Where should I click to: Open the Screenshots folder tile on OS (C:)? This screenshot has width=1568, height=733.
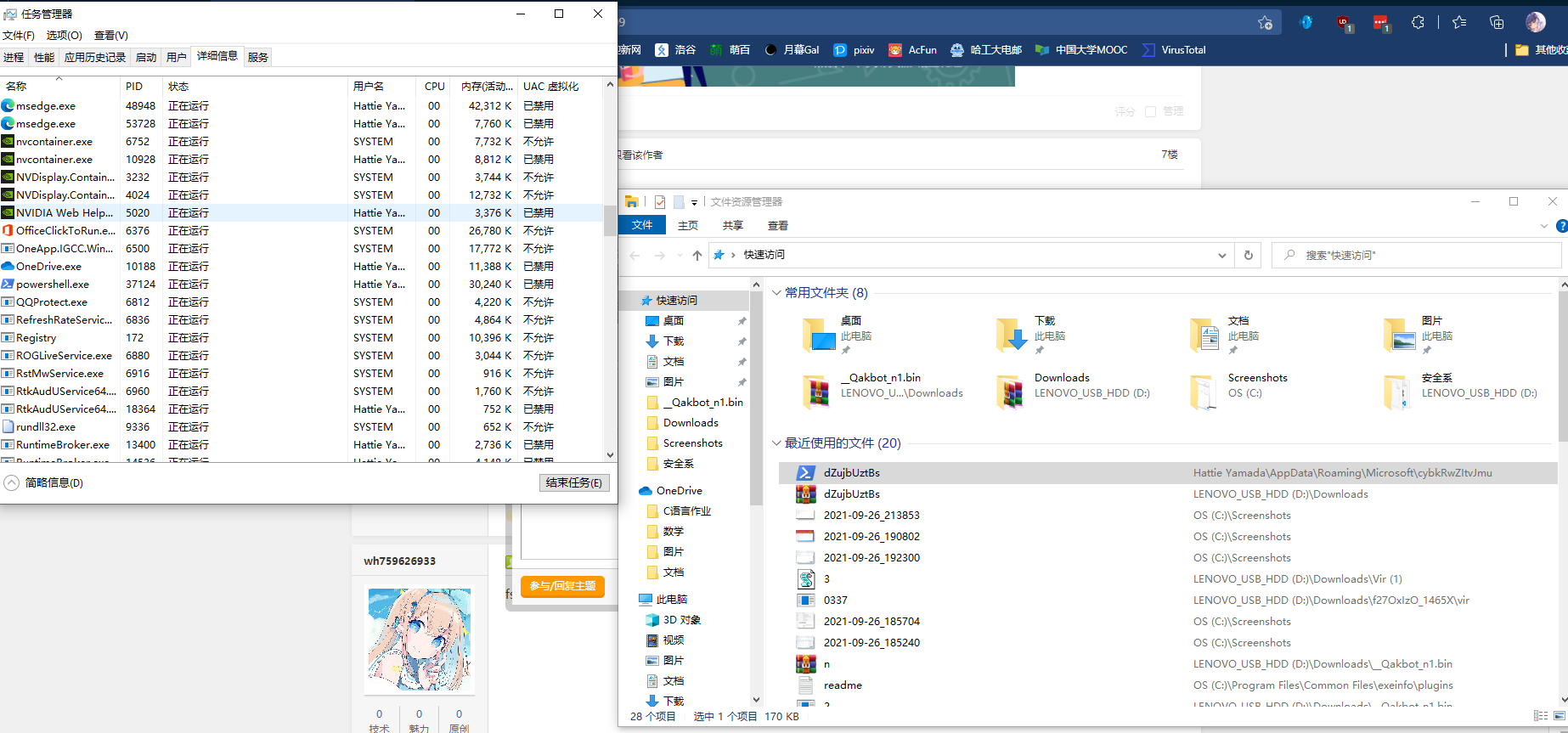tap(1239, 392)
